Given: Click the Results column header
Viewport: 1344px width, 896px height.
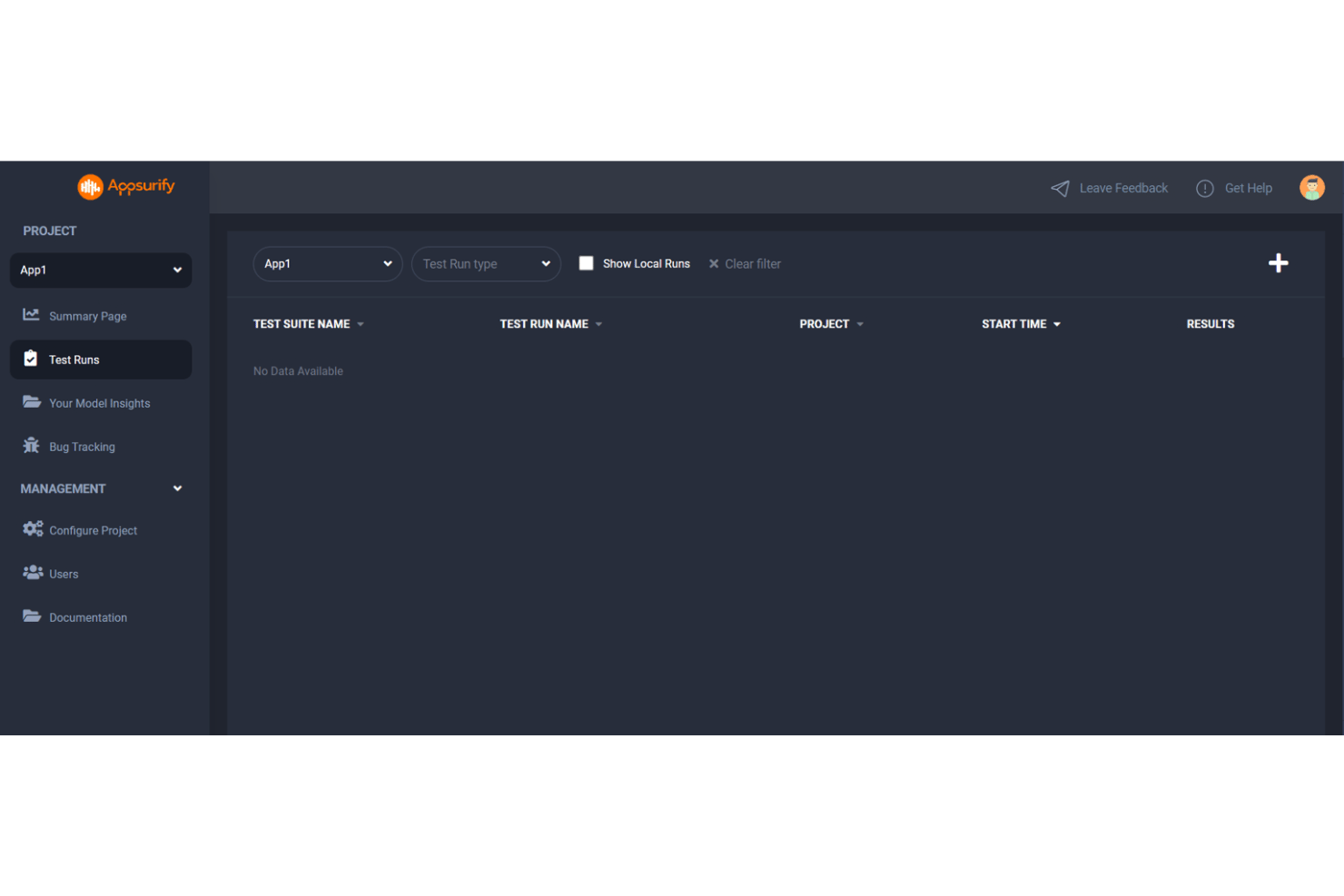Looking at the screenshot, I should (1211, 324).
